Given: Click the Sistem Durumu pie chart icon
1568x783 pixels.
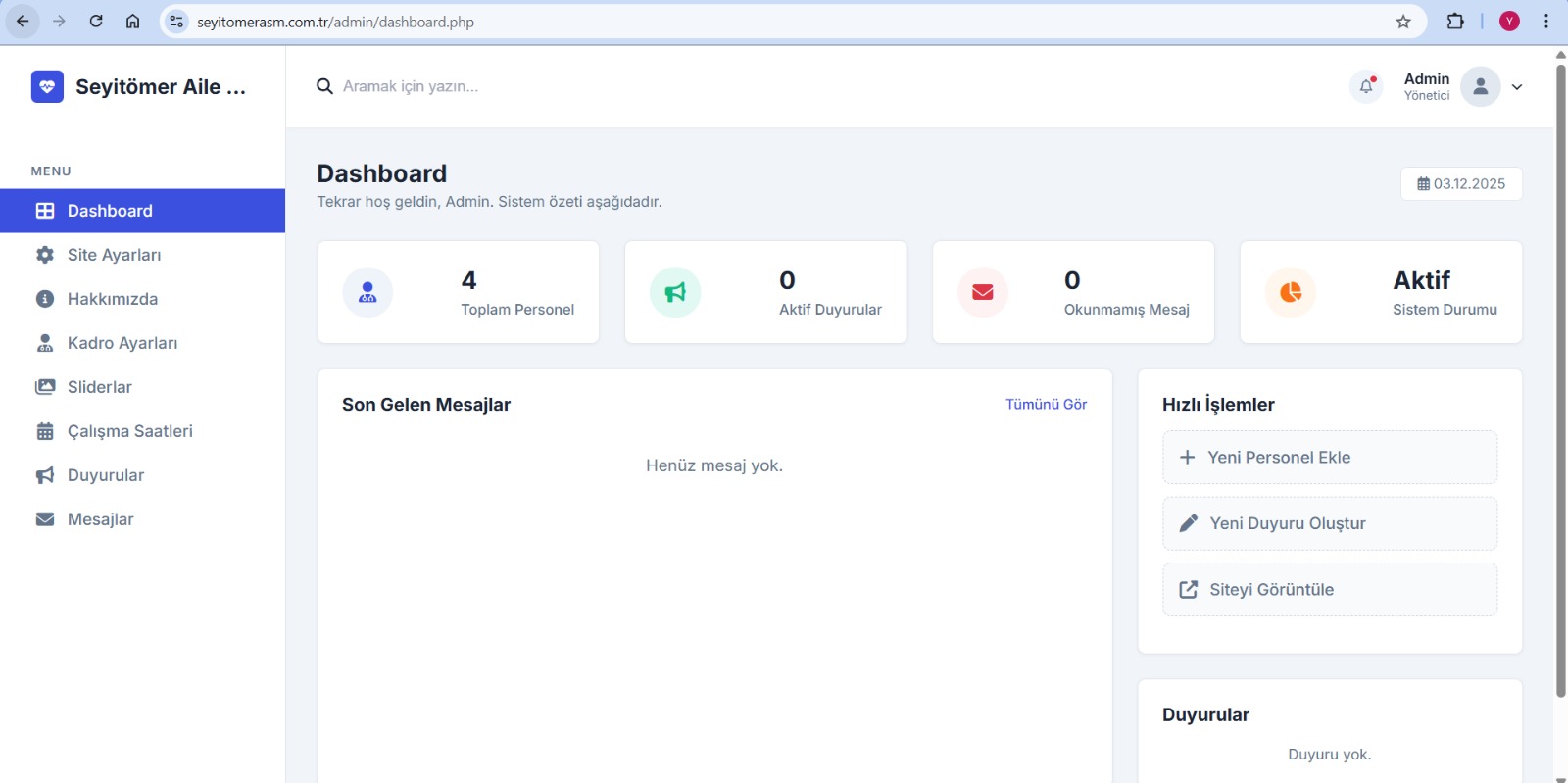Looking at the screenshot, I should click(1291, 292).
